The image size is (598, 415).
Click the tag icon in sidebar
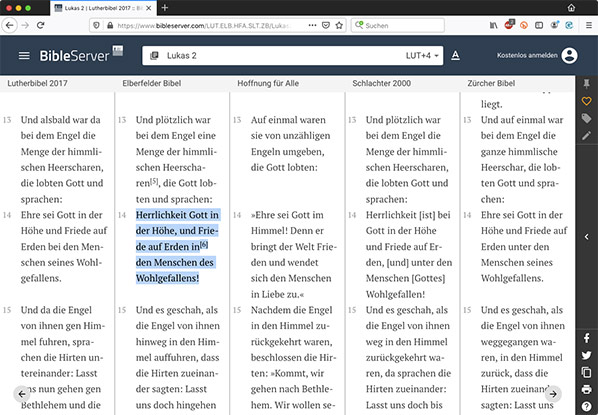[x=587, y=118]
